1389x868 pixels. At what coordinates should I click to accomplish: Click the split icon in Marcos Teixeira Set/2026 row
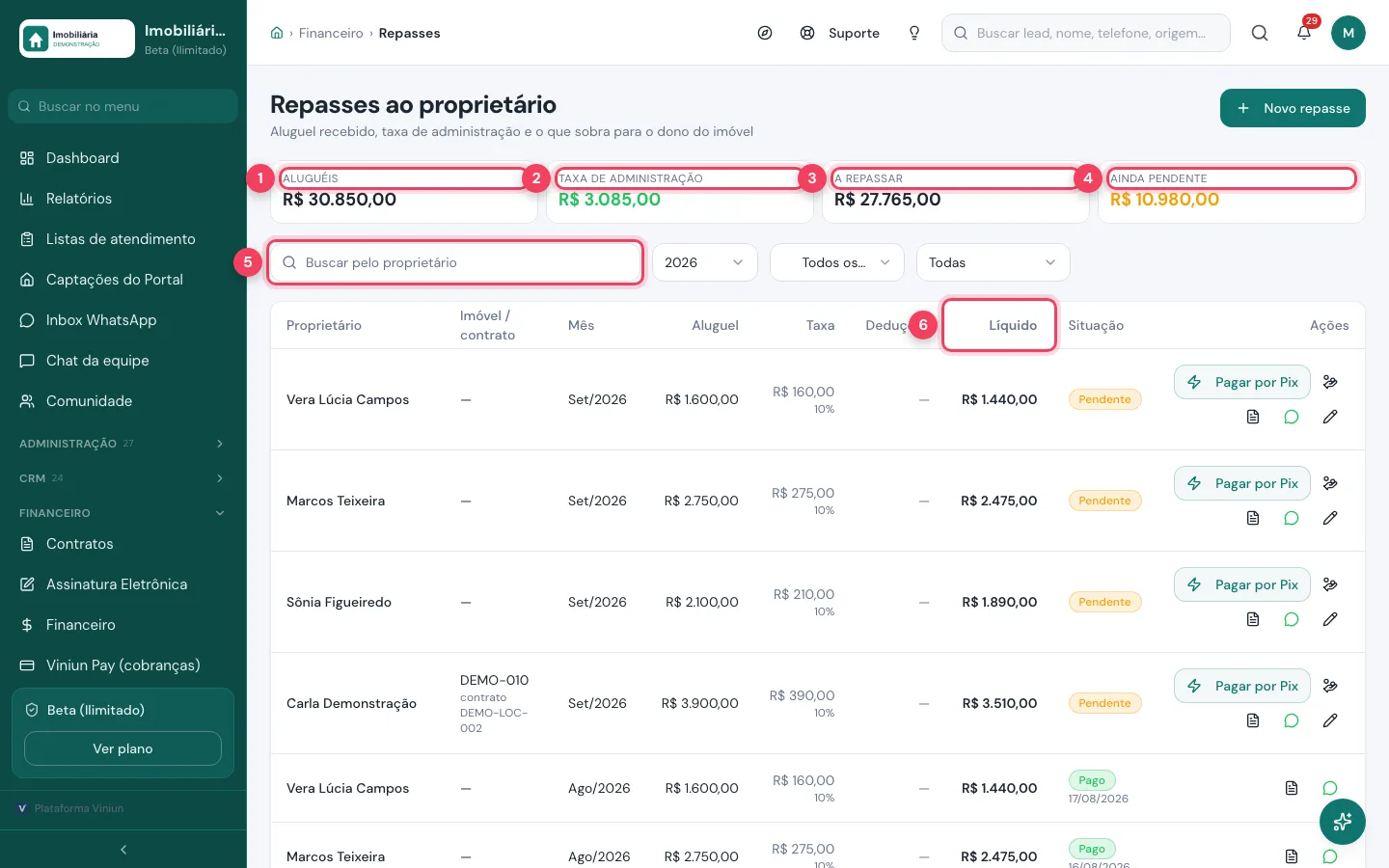pos(1330,483)
